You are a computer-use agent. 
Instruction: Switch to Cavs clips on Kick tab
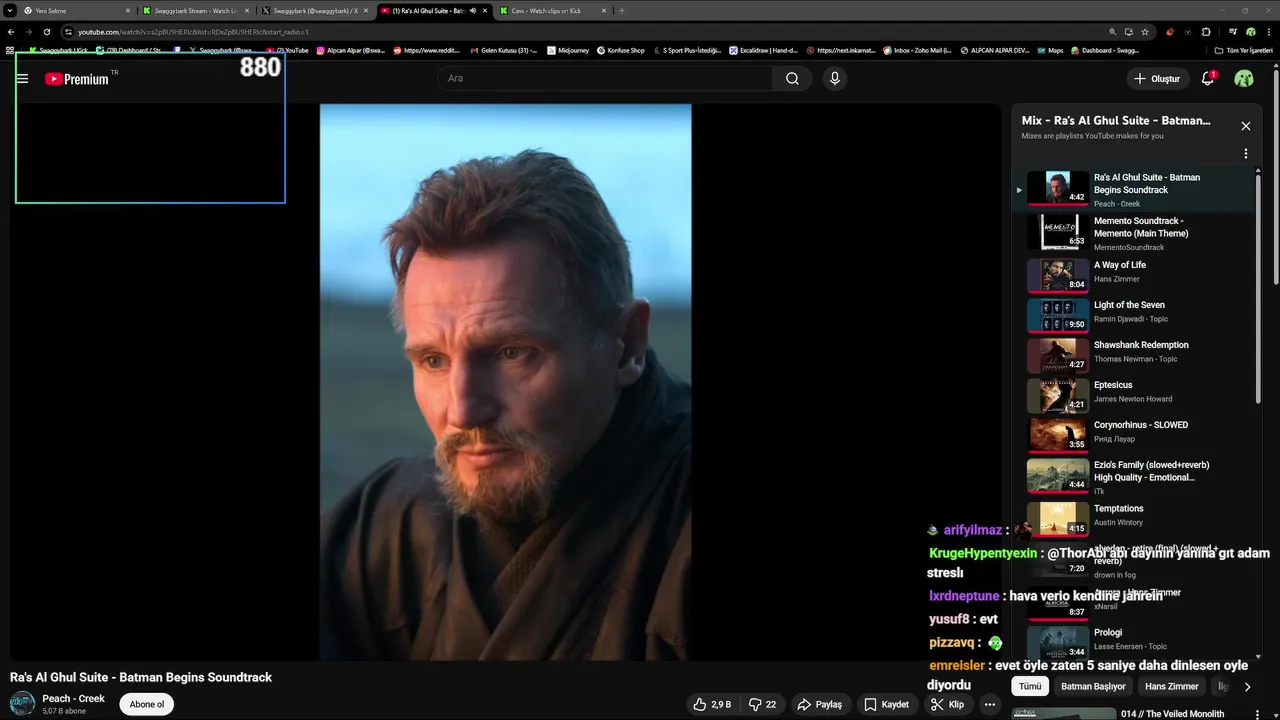552,10
